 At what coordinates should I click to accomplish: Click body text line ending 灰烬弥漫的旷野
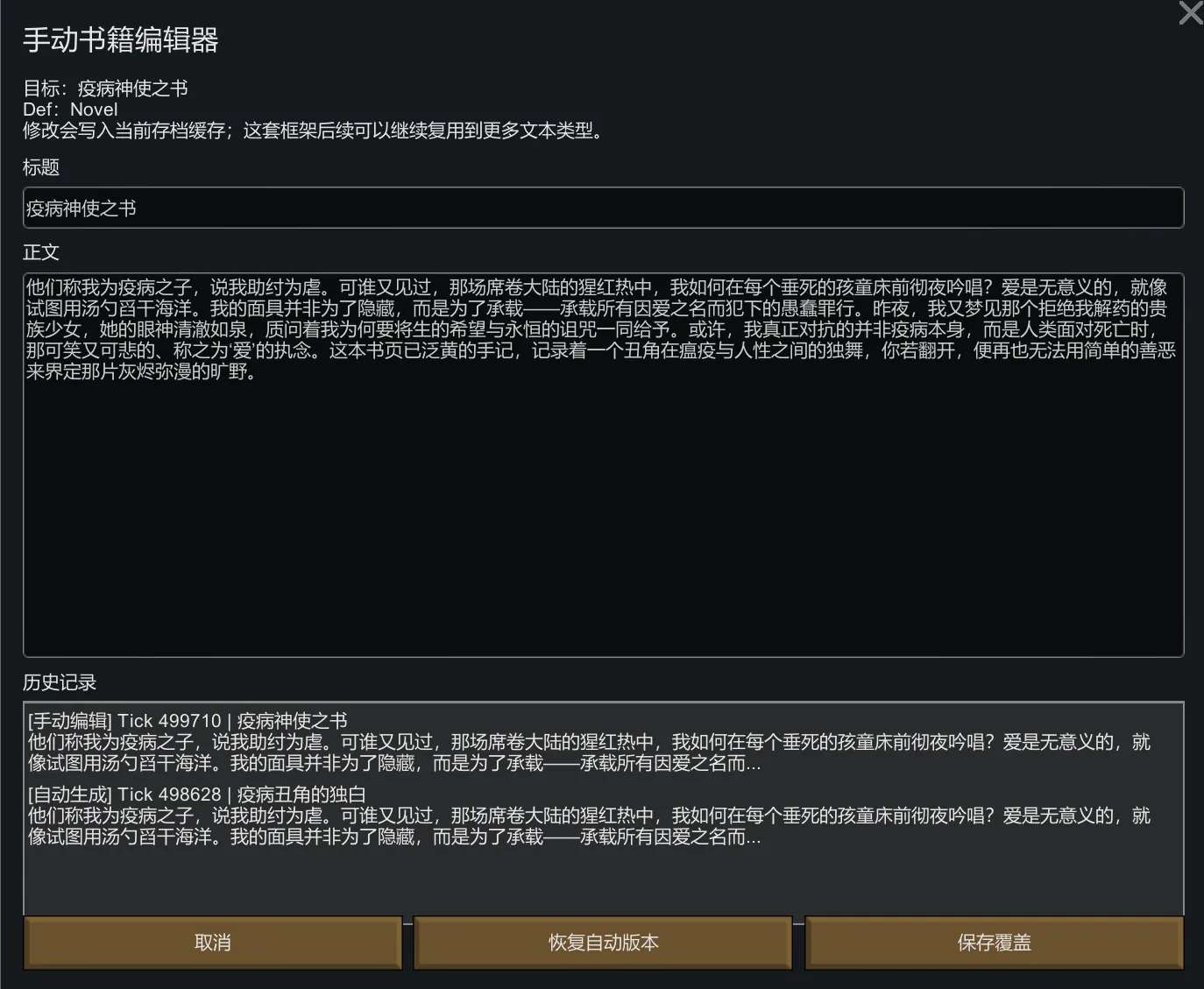tap(140, 371)
